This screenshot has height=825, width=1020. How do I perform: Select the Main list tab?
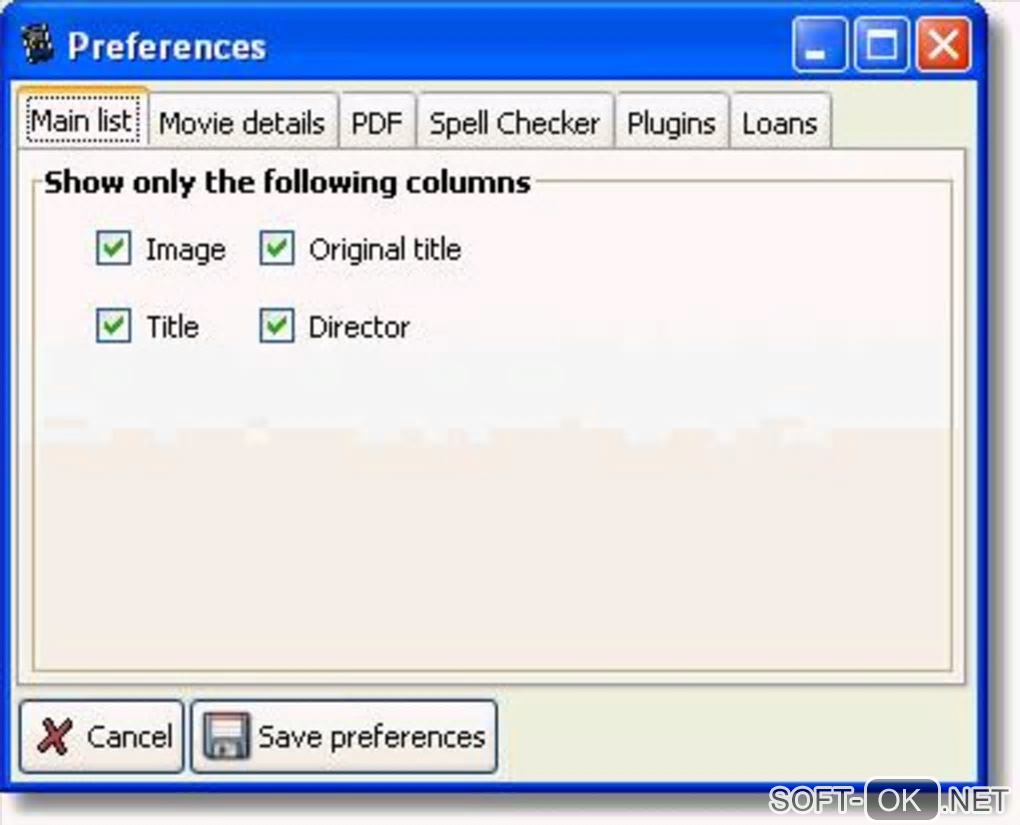click(82, 122)
